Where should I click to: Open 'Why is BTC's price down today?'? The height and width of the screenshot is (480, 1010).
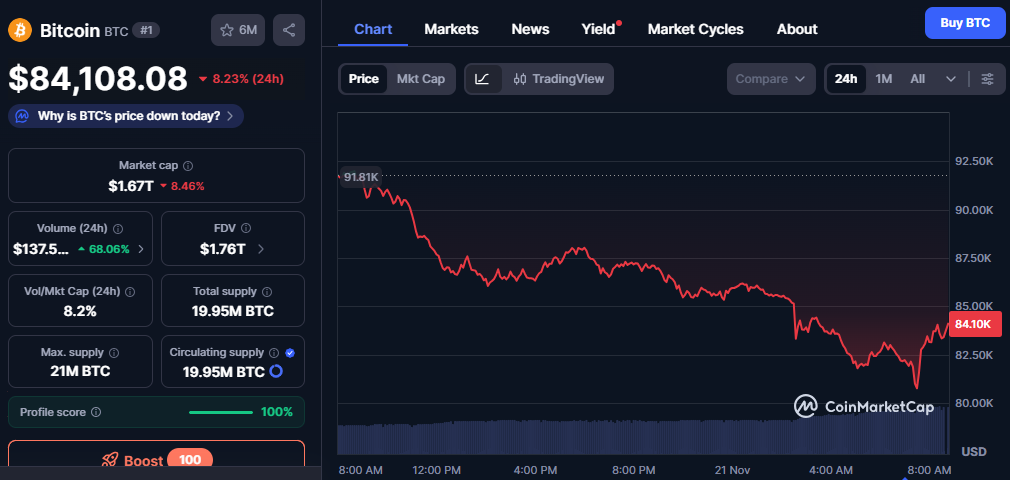point(126,116)
